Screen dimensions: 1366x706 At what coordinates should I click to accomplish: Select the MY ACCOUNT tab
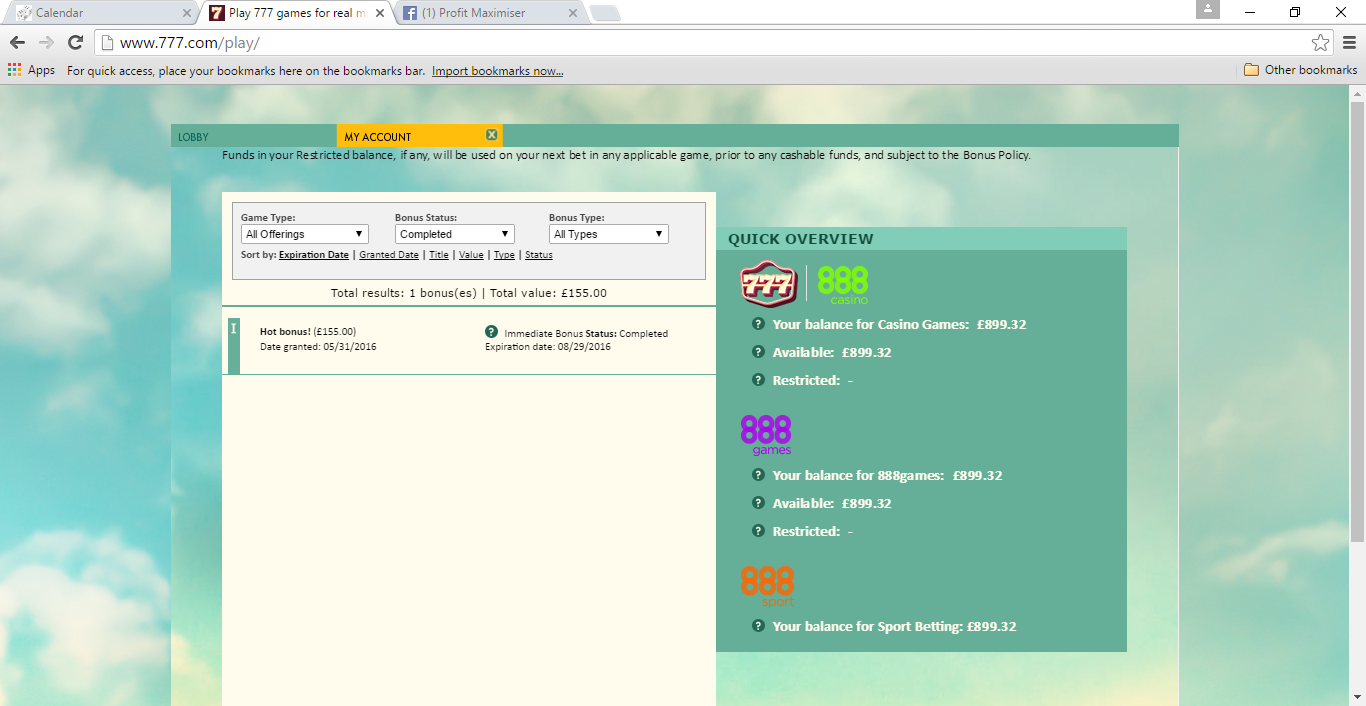pyautogui.click(x=420, y=136)
